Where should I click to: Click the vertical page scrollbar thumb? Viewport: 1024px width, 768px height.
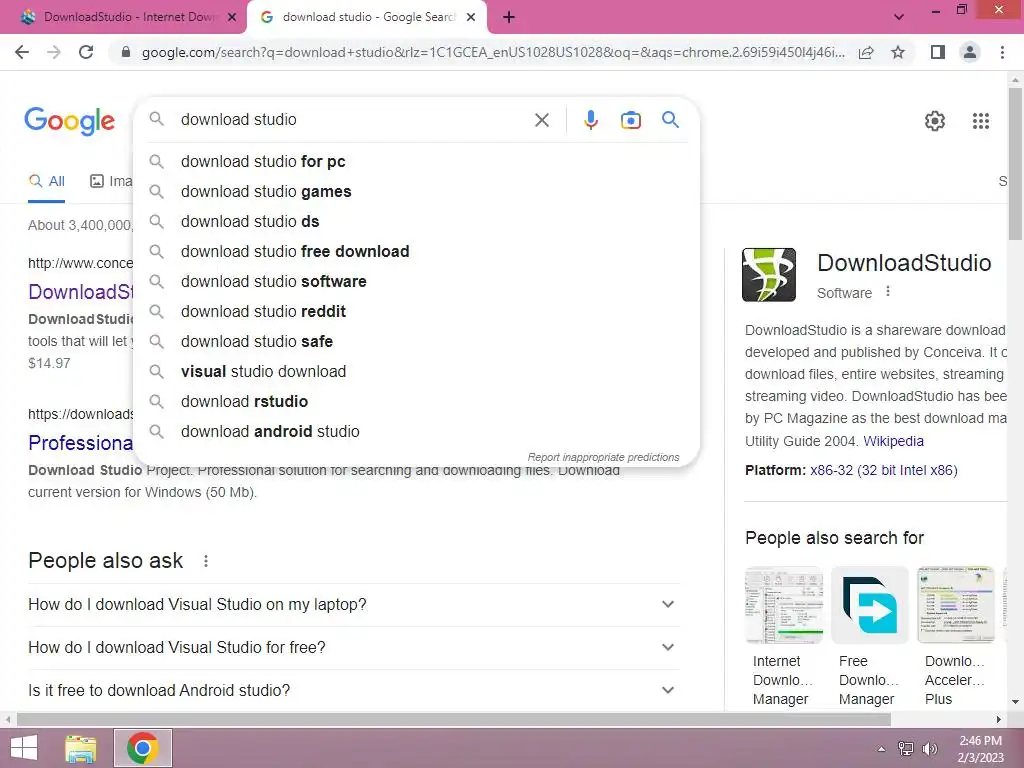(x=1015, y=163)
